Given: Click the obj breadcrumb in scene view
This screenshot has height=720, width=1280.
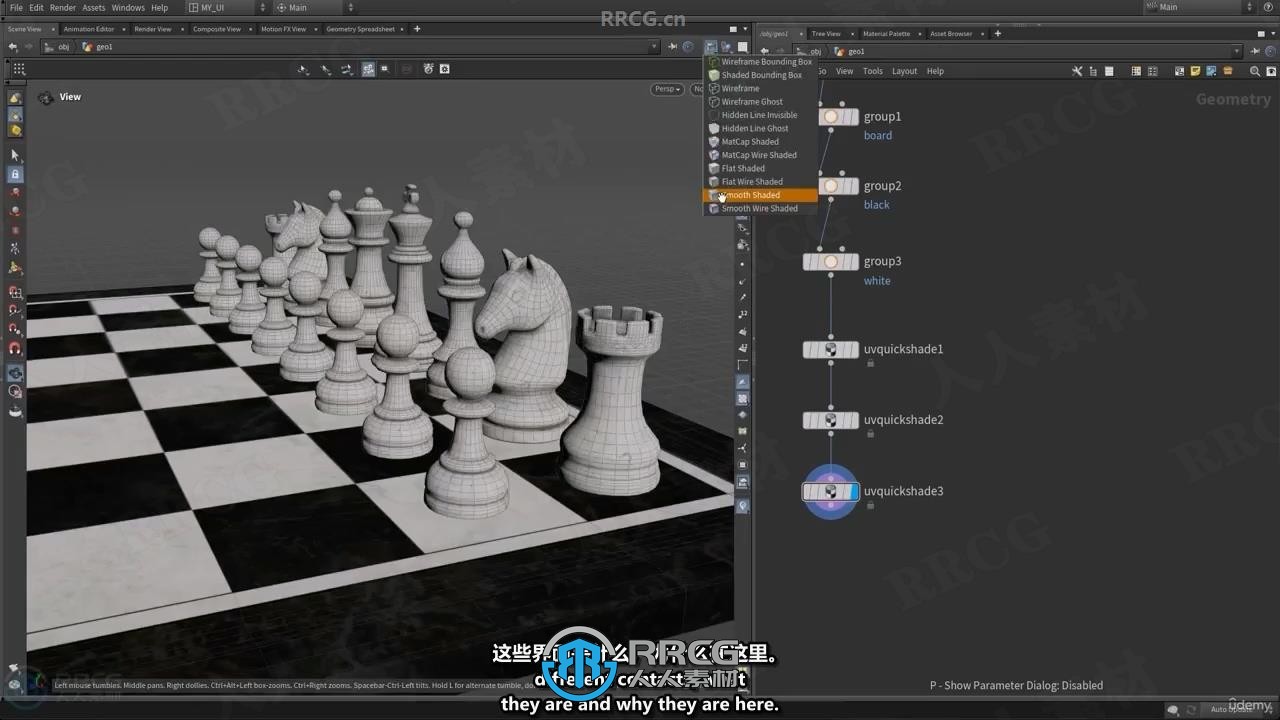Looking at the screenshot, I should tap(58, 47).
